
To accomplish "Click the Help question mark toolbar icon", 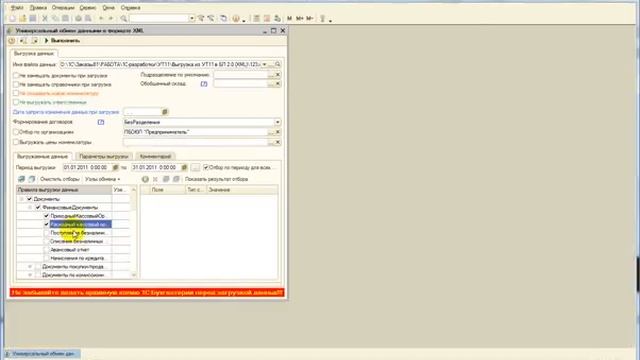I will (x=236, y=18).
